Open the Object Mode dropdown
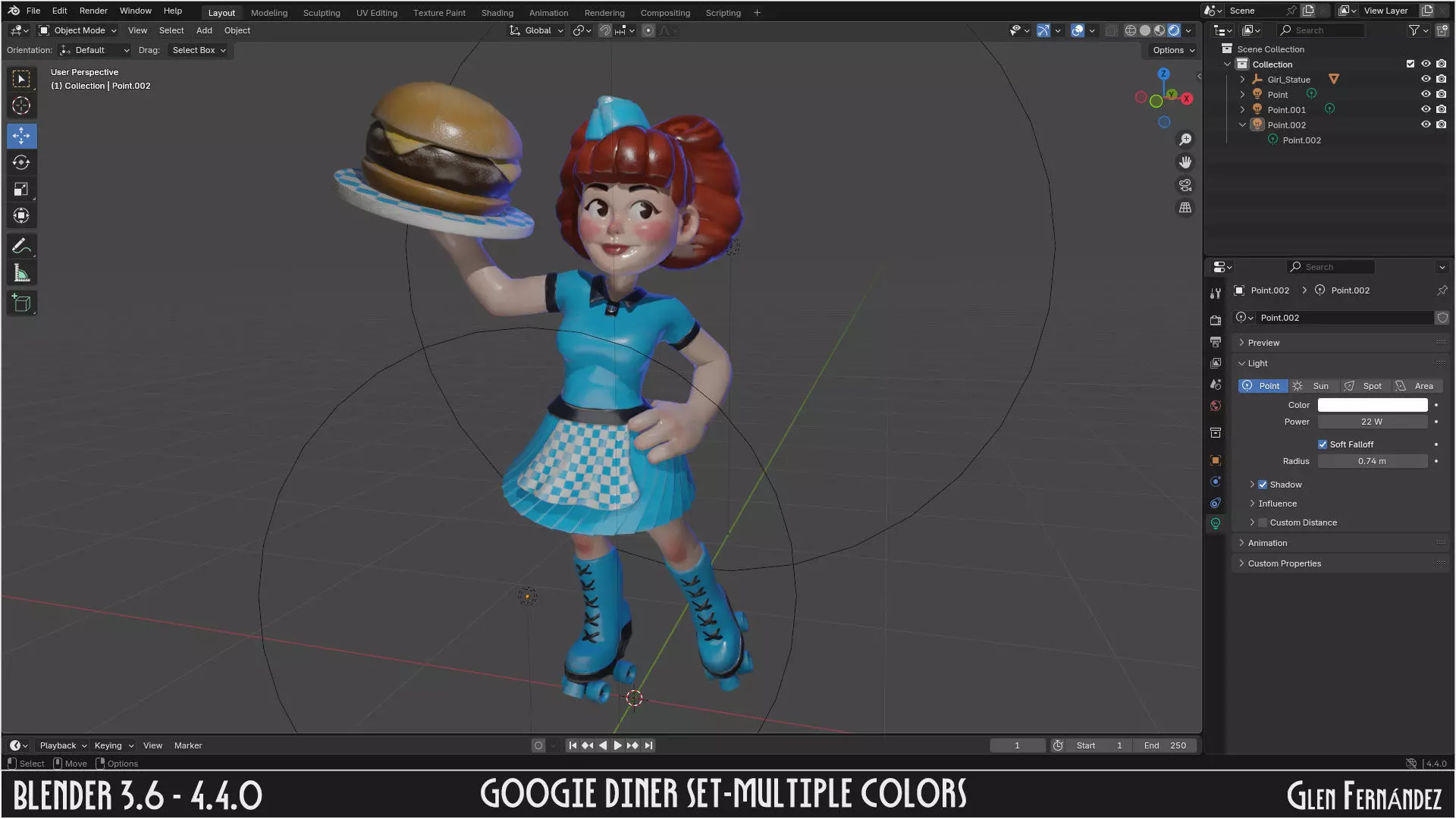The image size is (1456, 819). click(78, 30)
